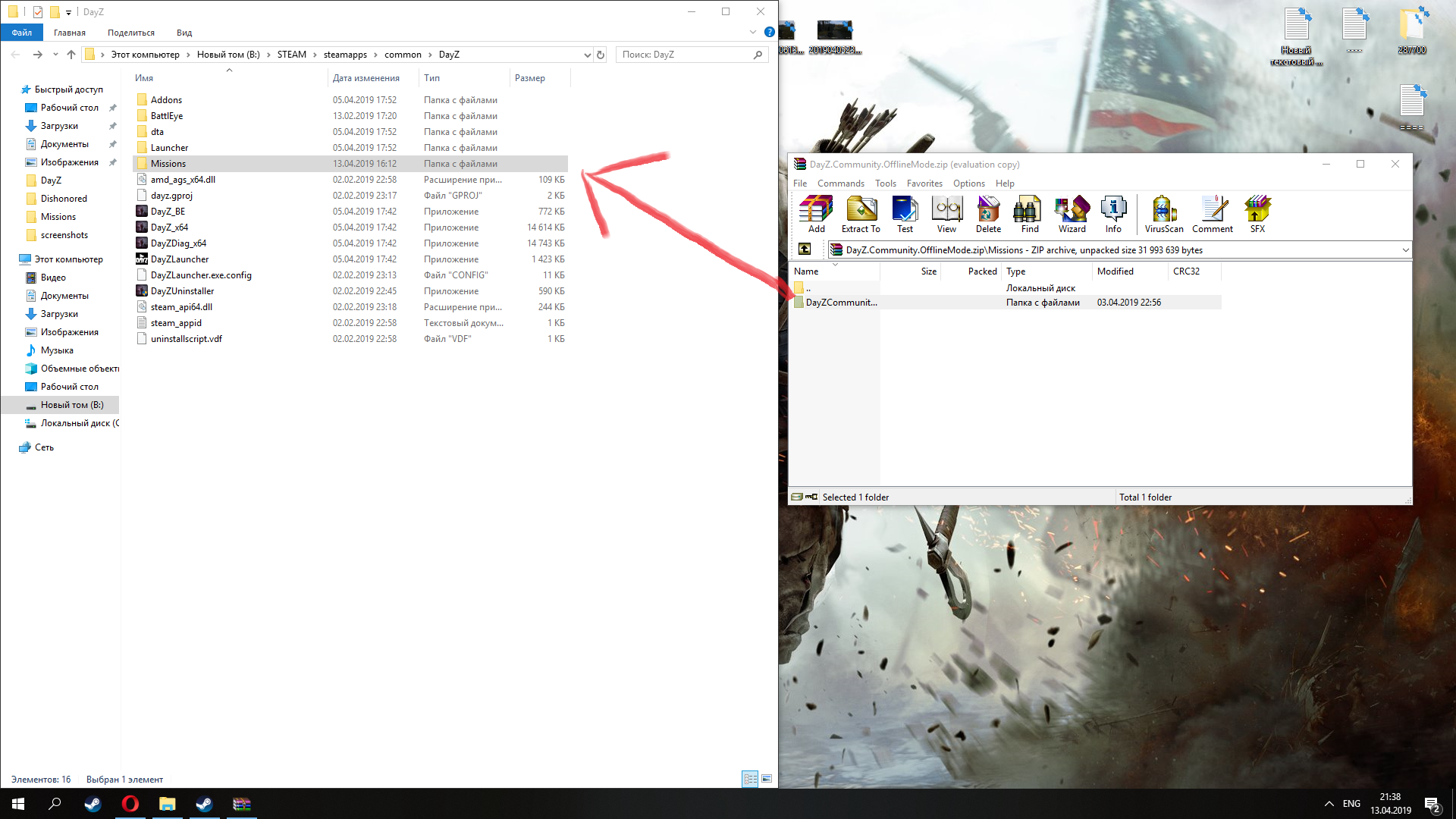
Task: Click WinRAR up-one-level folder button
Action: [x=805, y=249]
